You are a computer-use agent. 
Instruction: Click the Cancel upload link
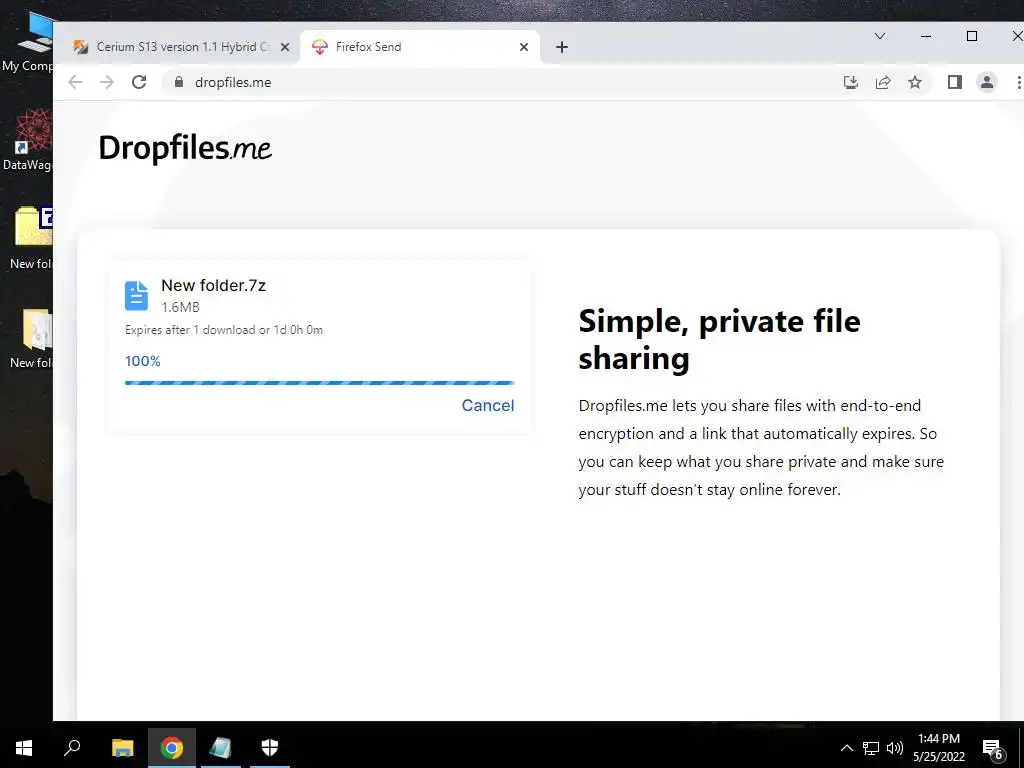tap(487, 405)
